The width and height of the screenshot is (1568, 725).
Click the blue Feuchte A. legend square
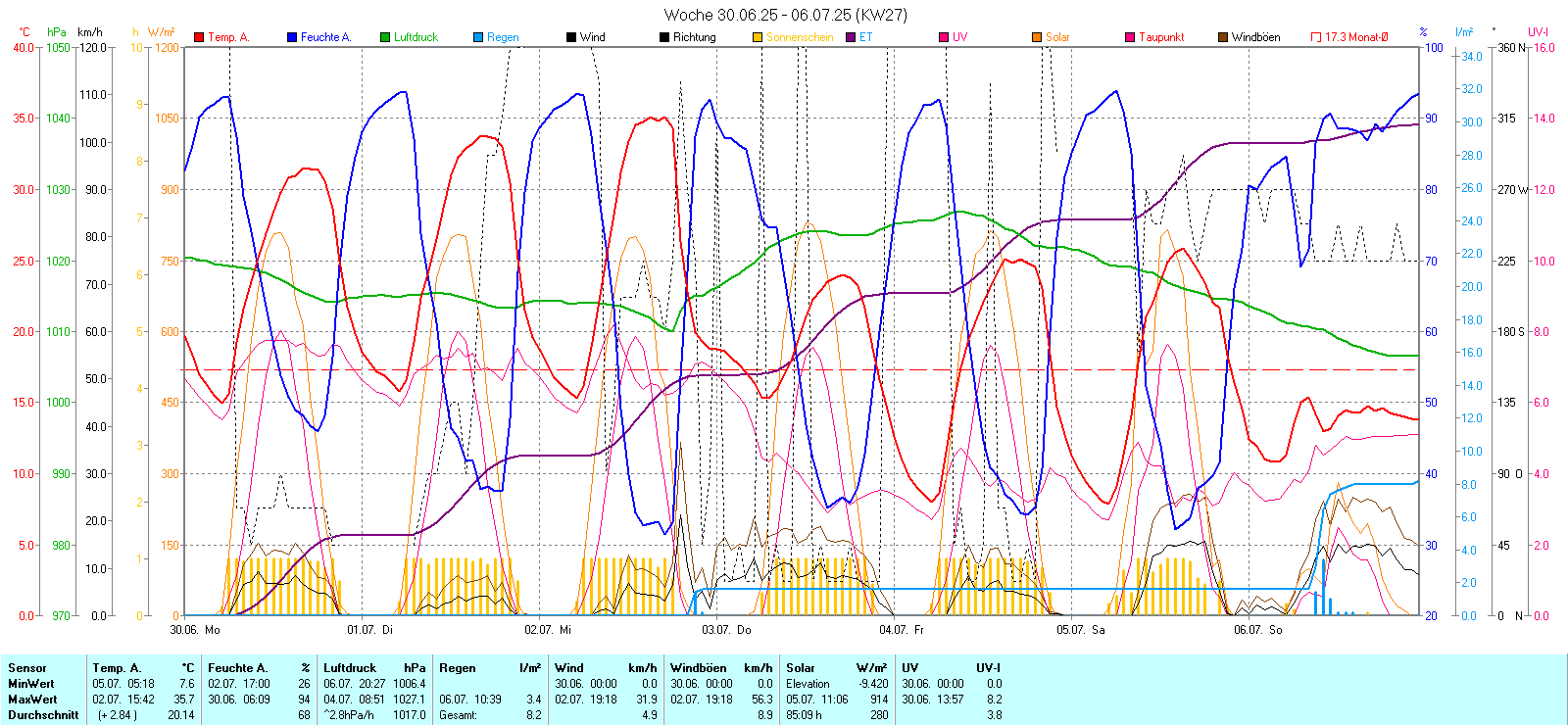[292, 37]
